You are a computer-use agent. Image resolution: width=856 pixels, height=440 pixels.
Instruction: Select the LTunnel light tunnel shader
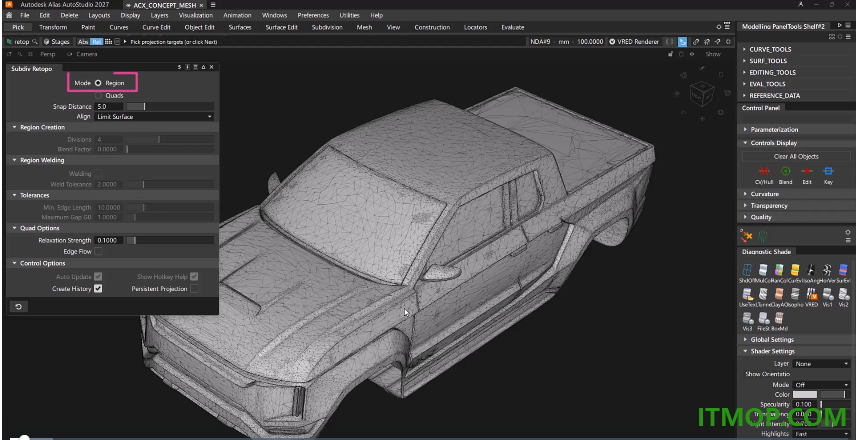[763, 296]
